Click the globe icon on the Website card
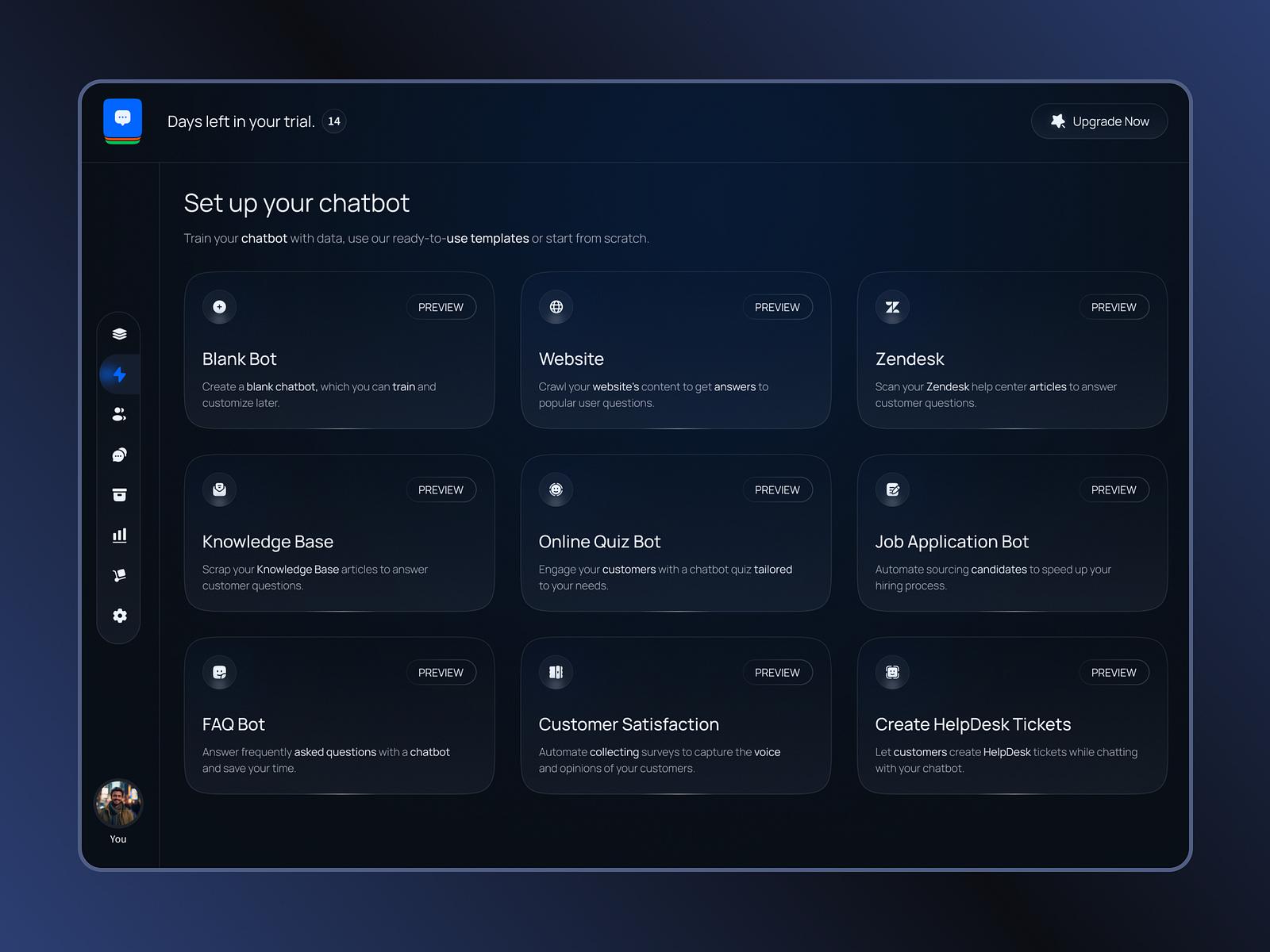The width and height of the screenshot is (1270, 952). [x=556, y=307]
